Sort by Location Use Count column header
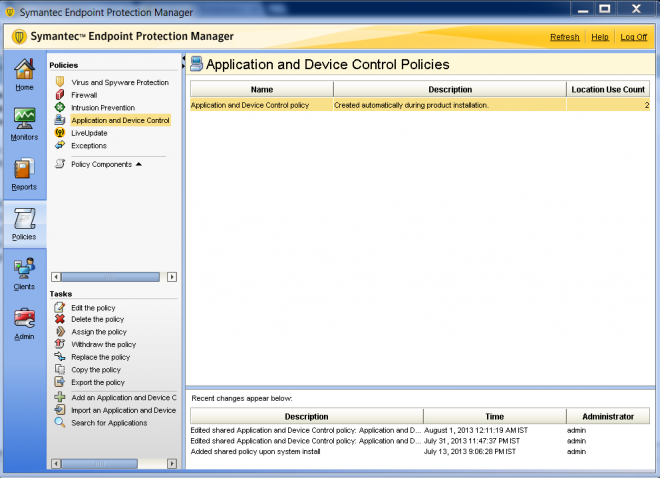The image size is (660, 478). click(x=608, y=89)
